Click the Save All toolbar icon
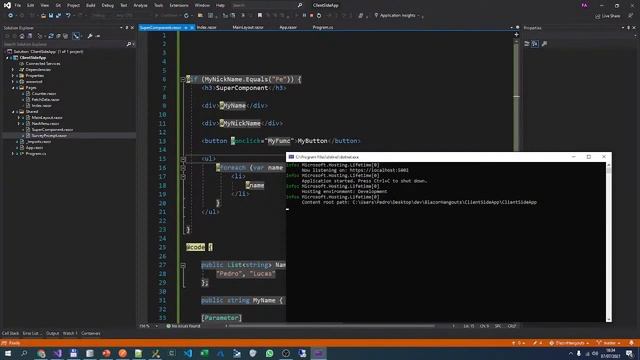 point(58,16)
